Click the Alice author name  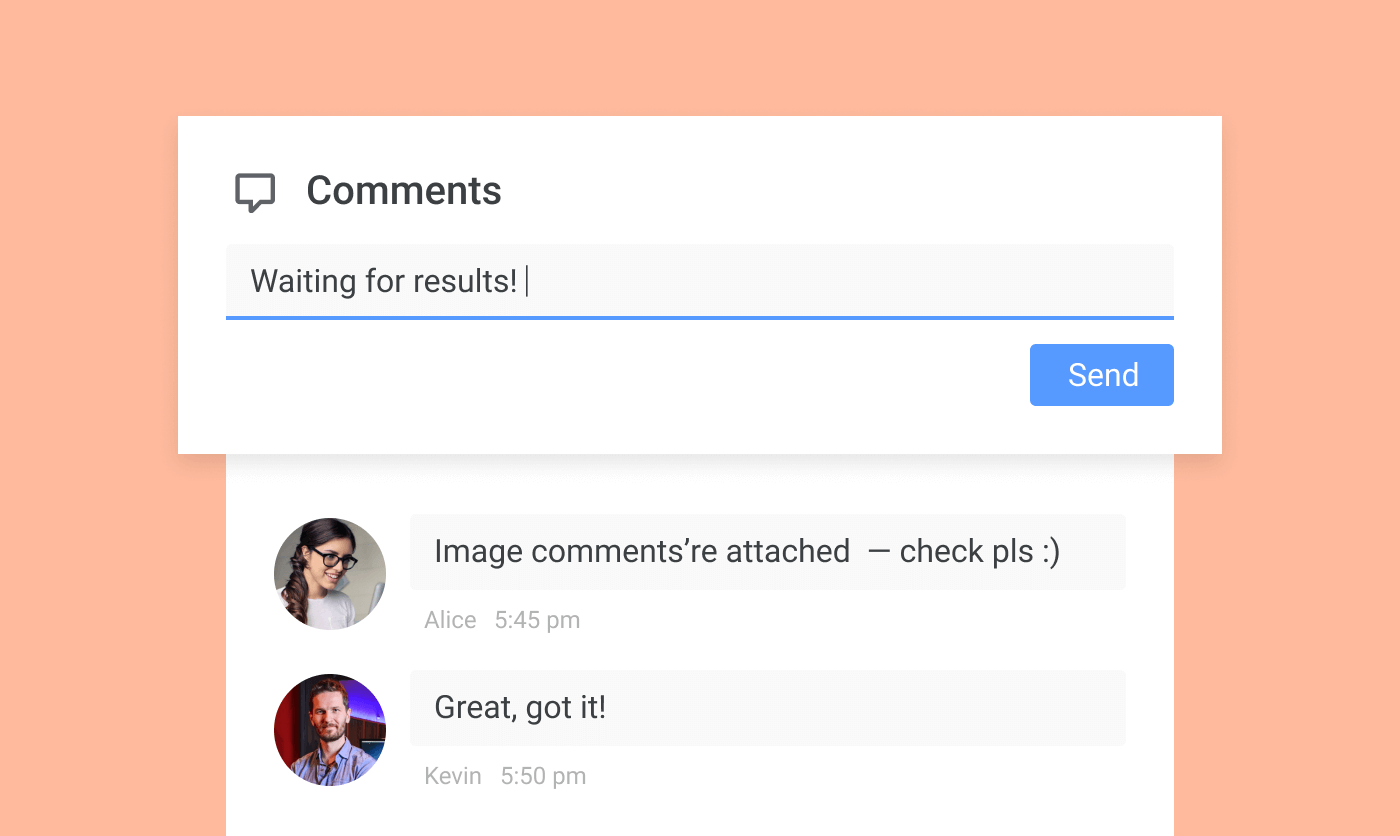(450, 620)
